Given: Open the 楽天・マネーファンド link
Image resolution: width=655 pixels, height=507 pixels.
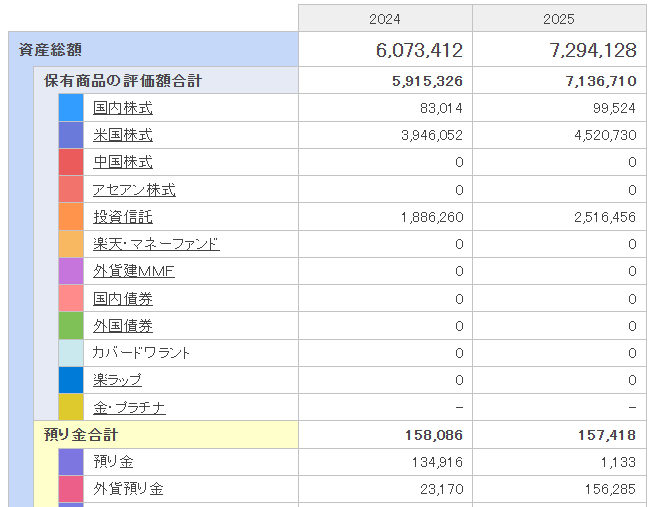Looking at the screenshot, I should coord(156,244).
